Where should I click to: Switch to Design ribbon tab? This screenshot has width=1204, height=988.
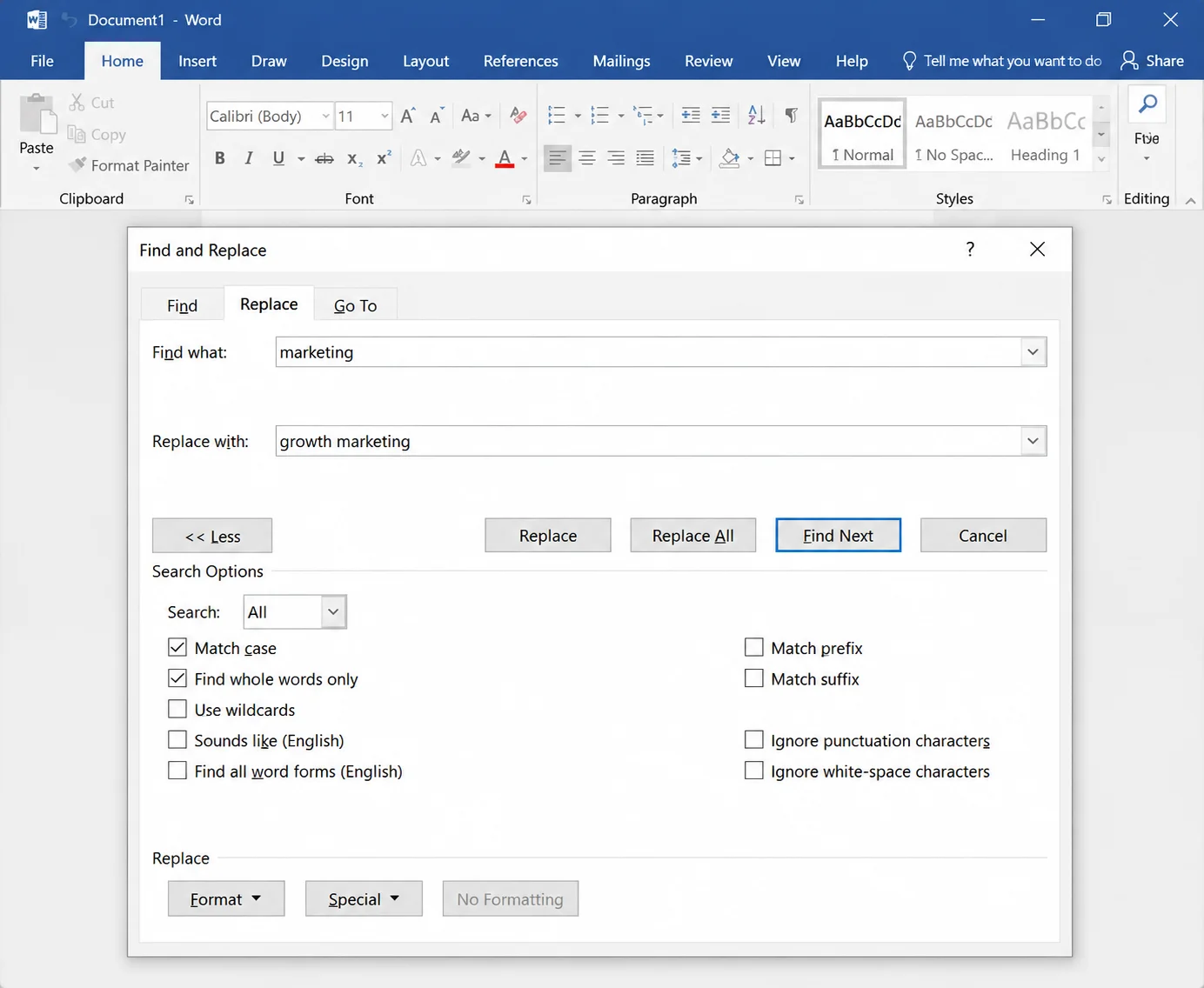tap(344, 61)
